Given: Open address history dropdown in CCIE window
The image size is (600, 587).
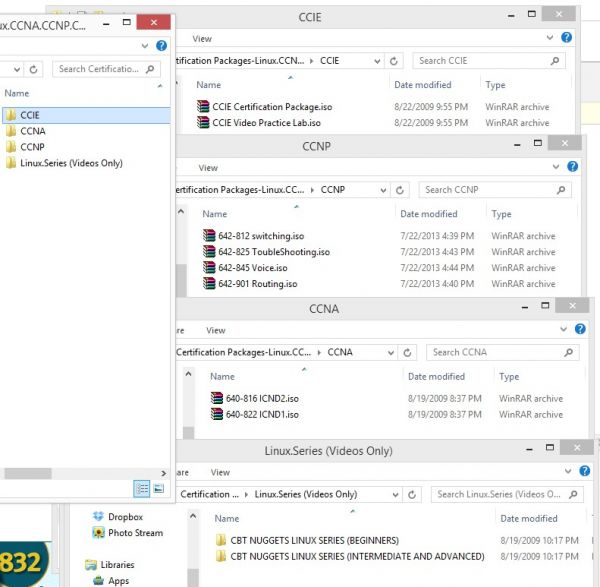Looking at the screenshot, I should 377,61.
